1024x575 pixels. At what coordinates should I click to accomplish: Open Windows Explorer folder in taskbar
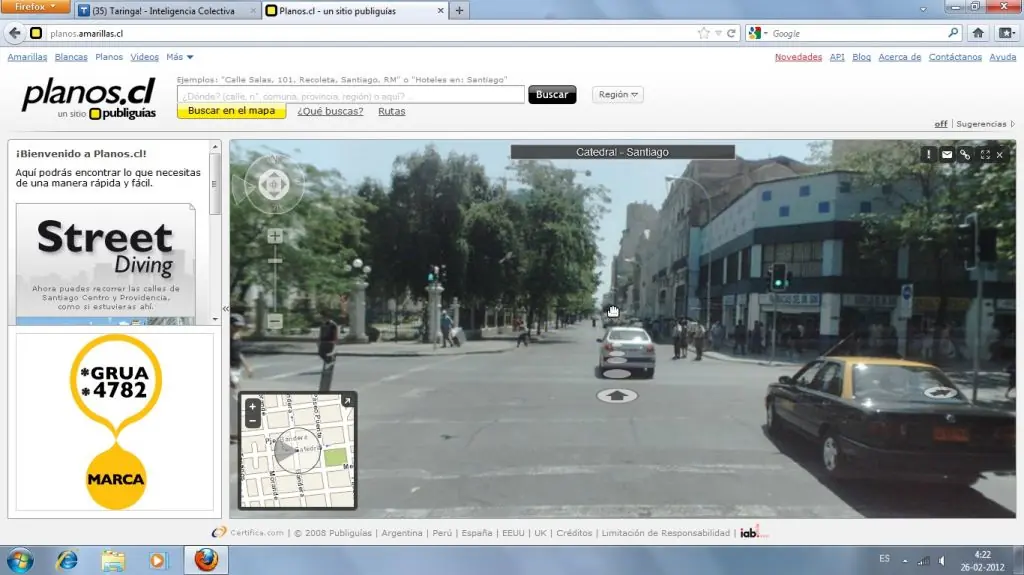click(112, 560)
